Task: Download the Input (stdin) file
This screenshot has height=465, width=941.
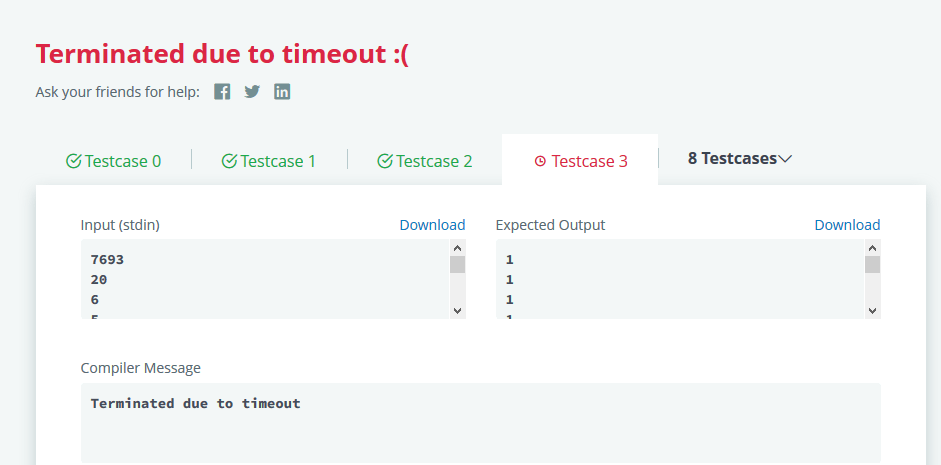Action: point(432,225)
